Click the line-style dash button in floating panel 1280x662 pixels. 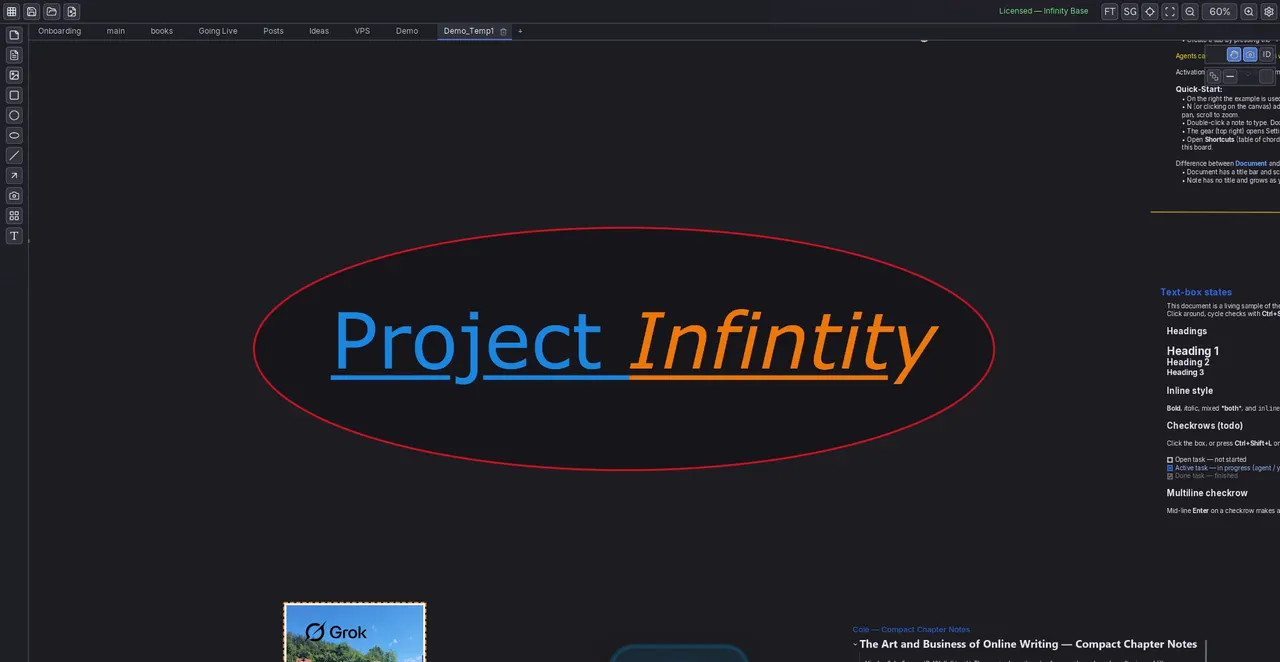1230,77
